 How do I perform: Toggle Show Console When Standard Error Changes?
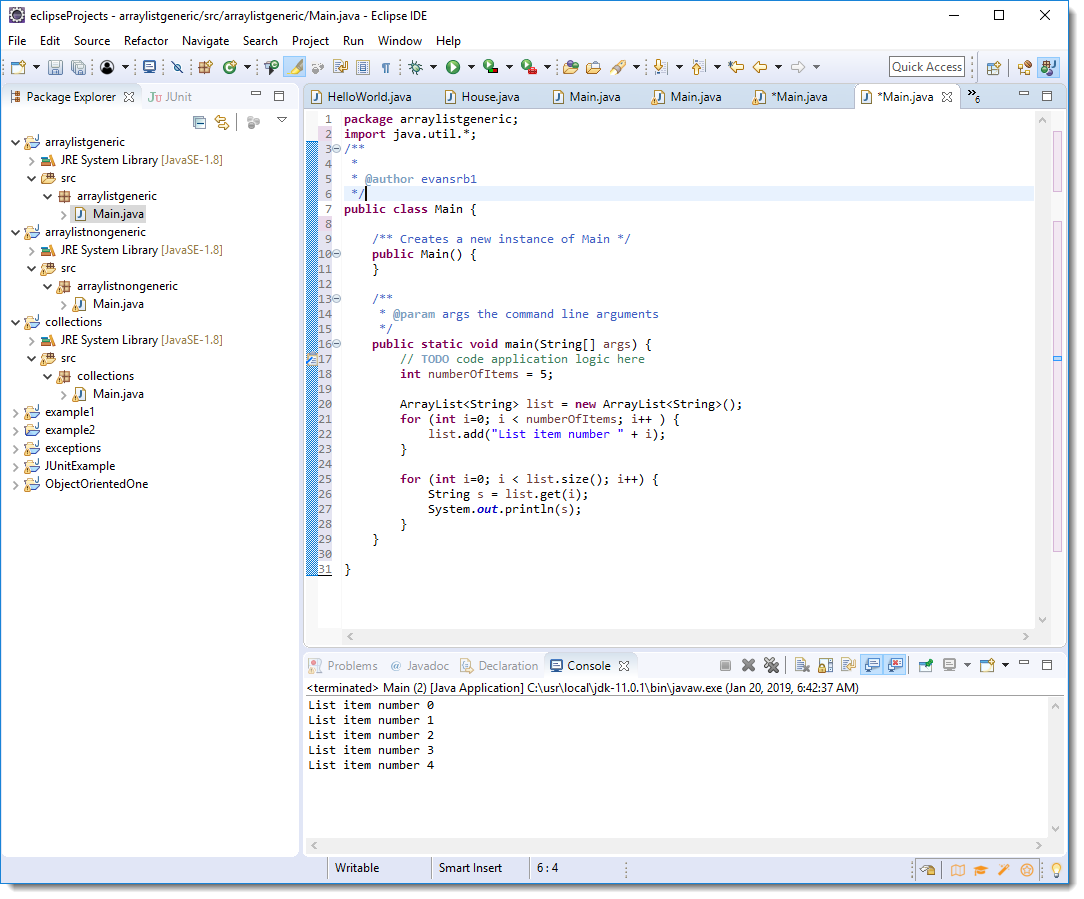(x=896, y=665)
